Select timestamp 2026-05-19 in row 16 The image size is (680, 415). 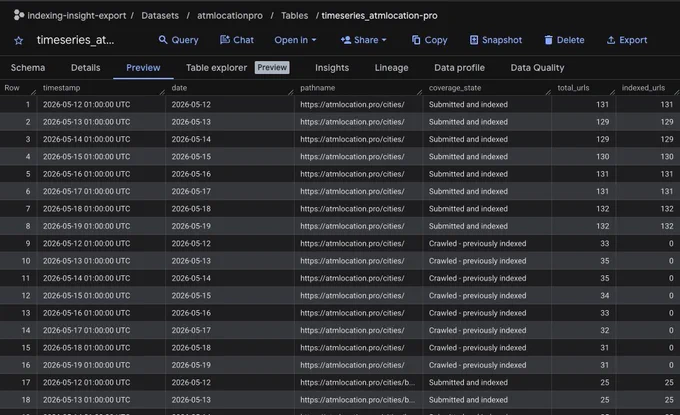[86, 365]
